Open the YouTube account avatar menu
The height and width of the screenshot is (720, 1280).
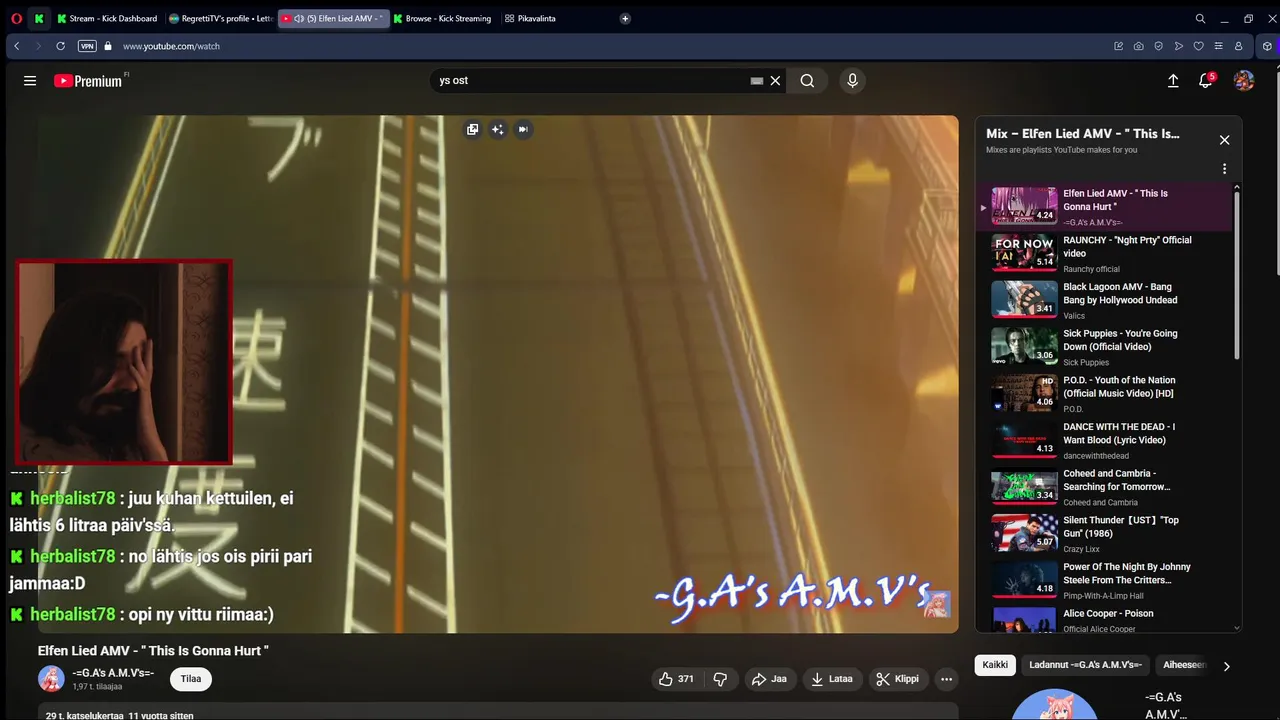pyautogui.click(x=1244, y=81)
